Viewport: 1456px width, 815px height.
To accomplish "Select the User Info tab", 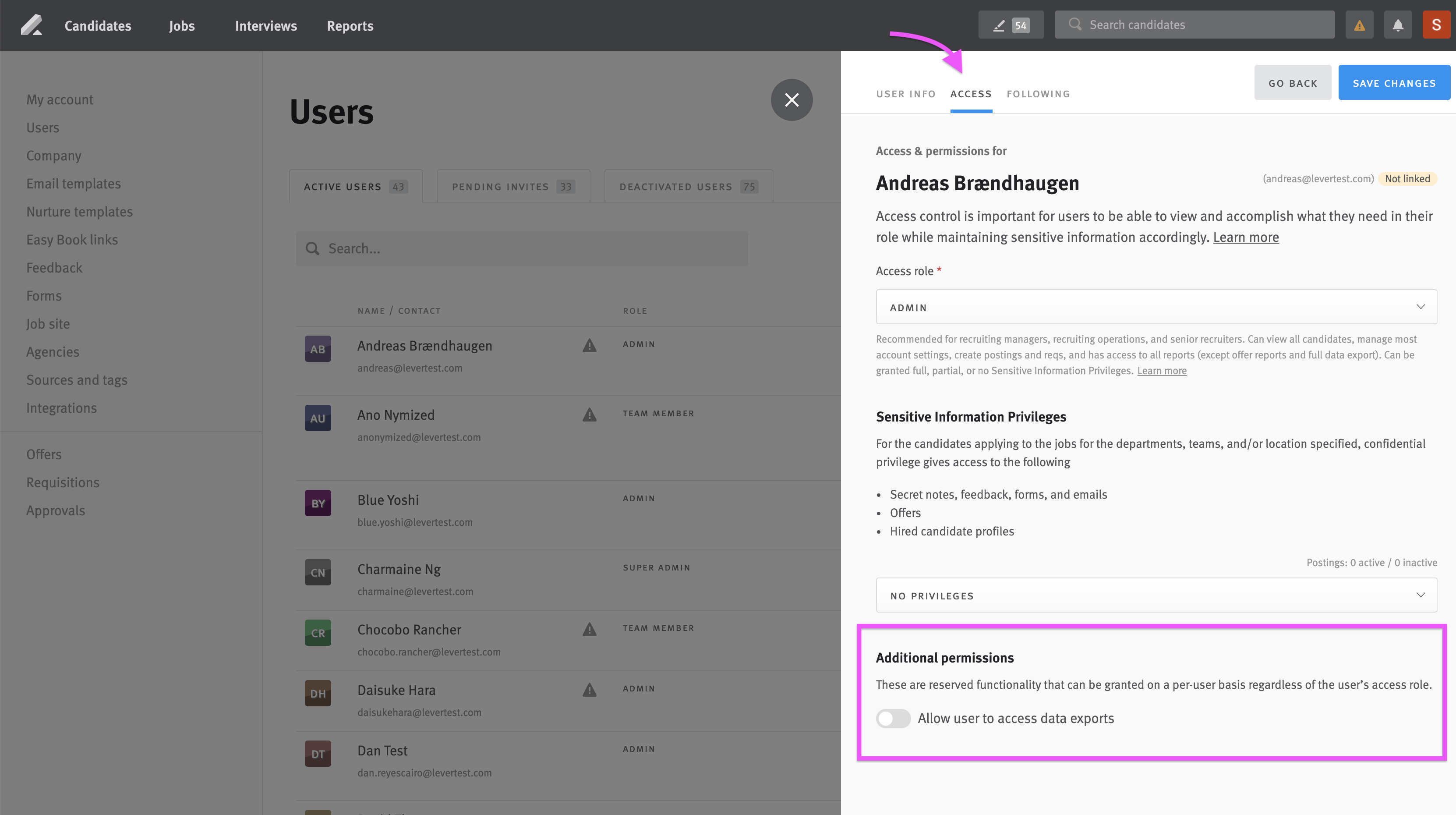I will tap(905, 94).
